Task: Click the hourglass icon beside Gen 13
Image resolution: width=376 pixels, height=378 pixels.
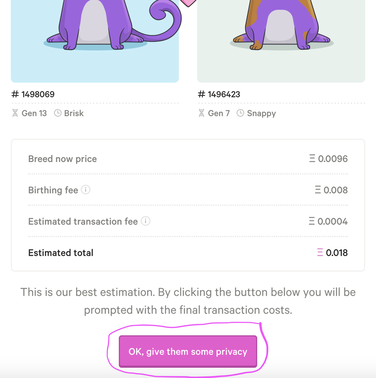Action: [x=15, y=113]
